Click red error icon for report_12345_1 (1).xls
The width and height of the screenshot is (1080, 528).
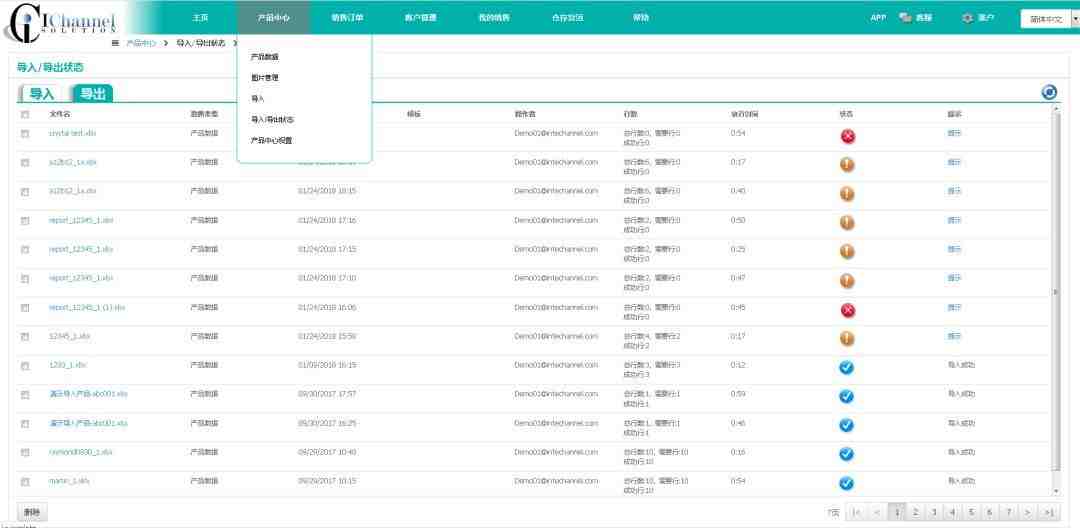tap(847, 310)
